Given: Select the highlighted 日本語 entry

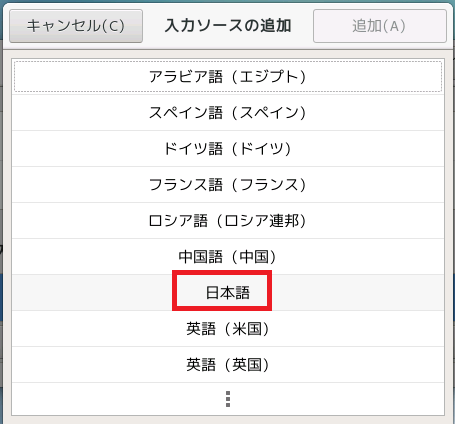Looking at the screenshot, I should pos(228,293).
